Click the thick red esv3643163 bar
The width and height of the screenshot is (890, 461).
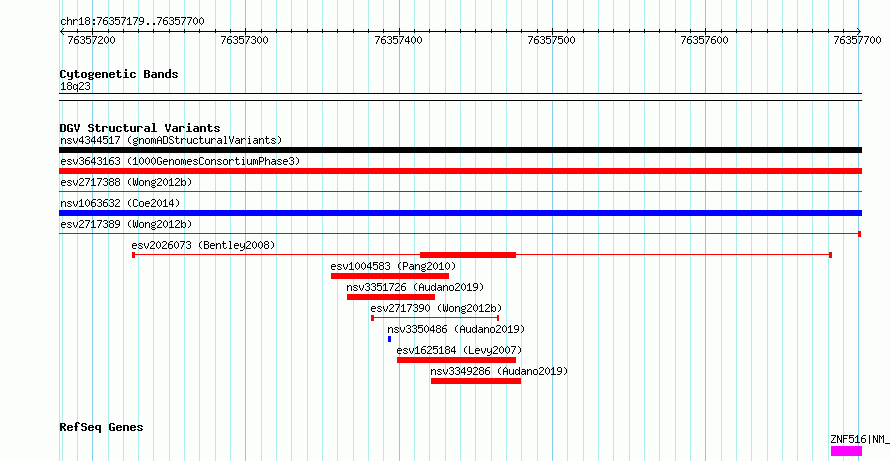[460, 171]
